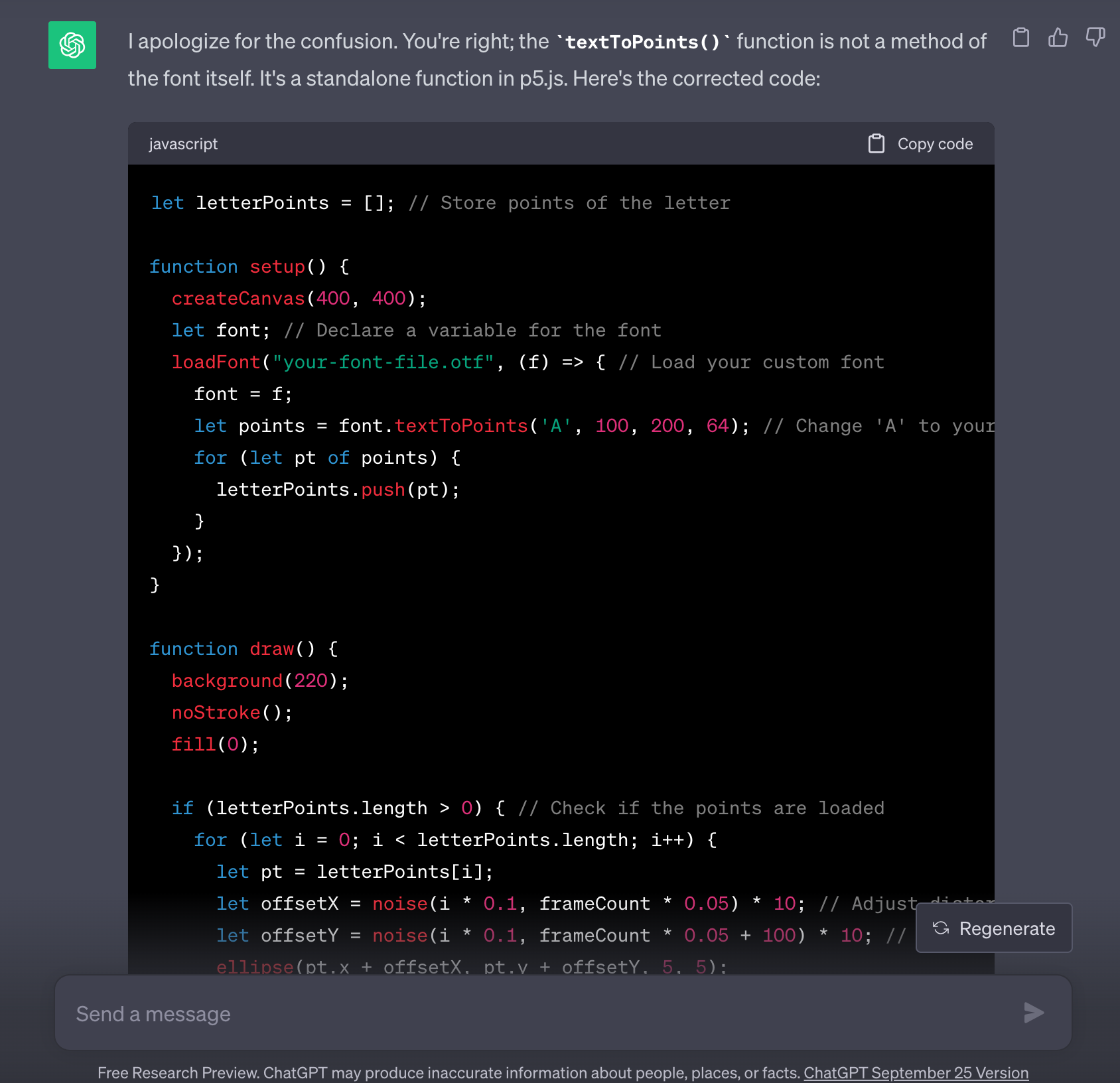The image size is (1120, 1083).
Task: Click the 'function draw() {' line
Action: point(244,649)
